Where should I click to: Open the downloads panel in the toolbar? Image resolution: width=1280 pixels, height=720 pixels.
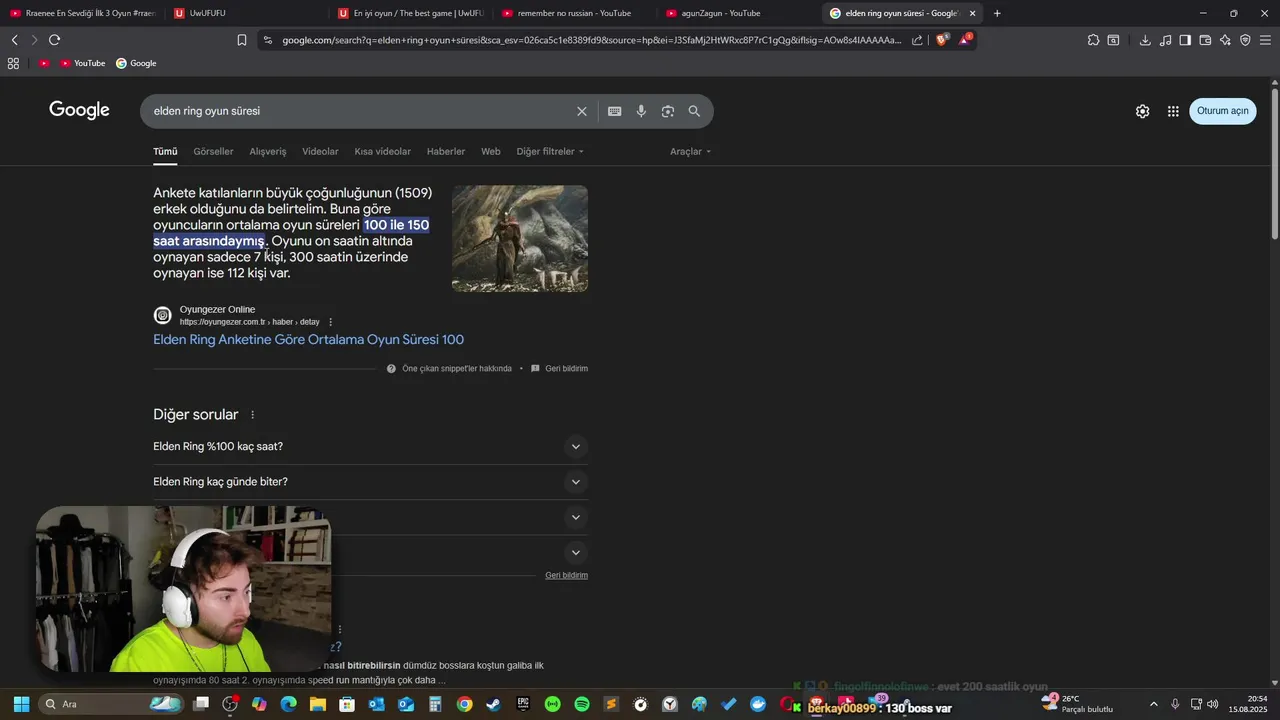(x=1145, y=40)
